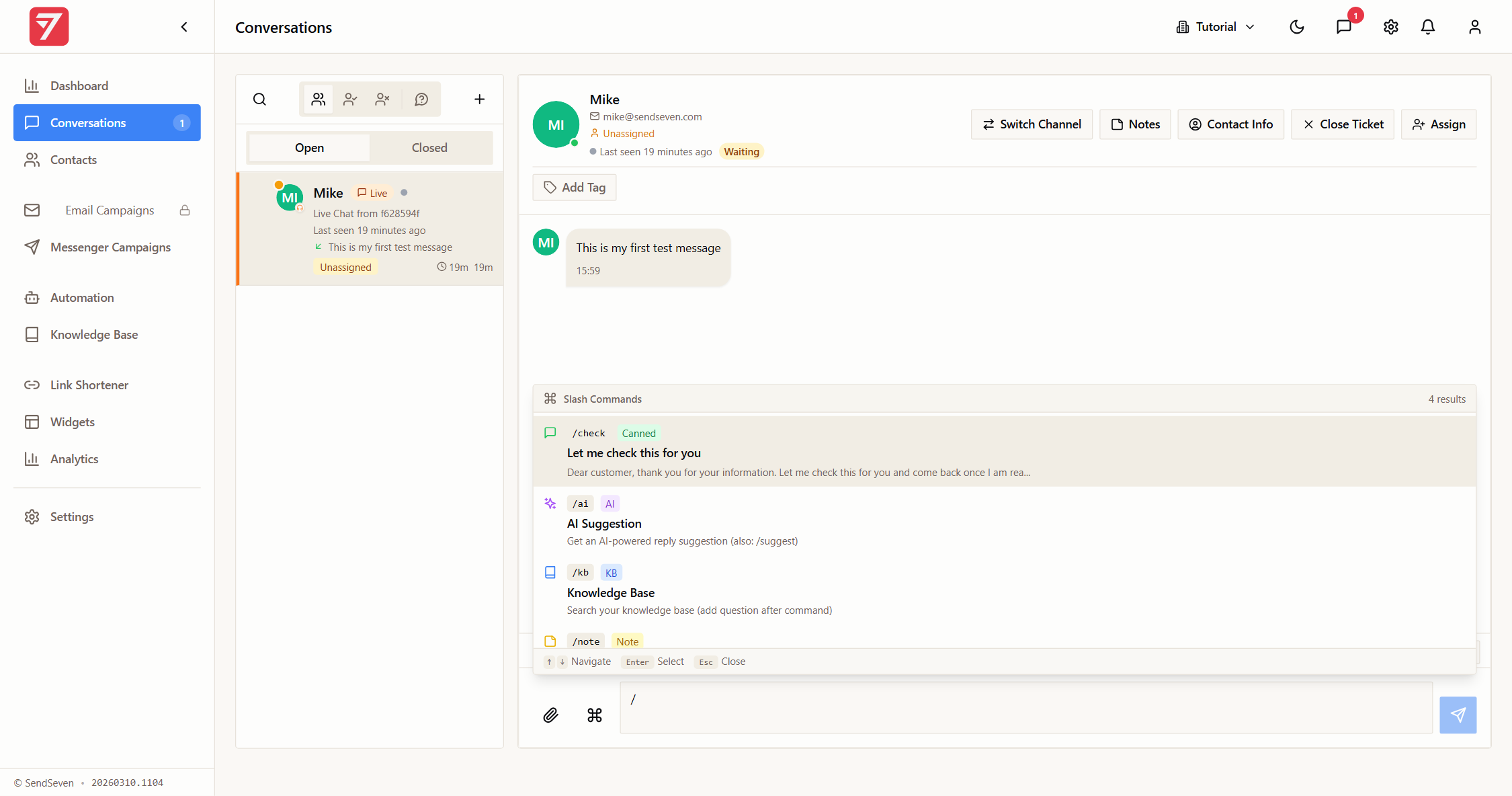Go to Contacts
Viewport: 1512px width, 796px height.
[x=107, y=160]
